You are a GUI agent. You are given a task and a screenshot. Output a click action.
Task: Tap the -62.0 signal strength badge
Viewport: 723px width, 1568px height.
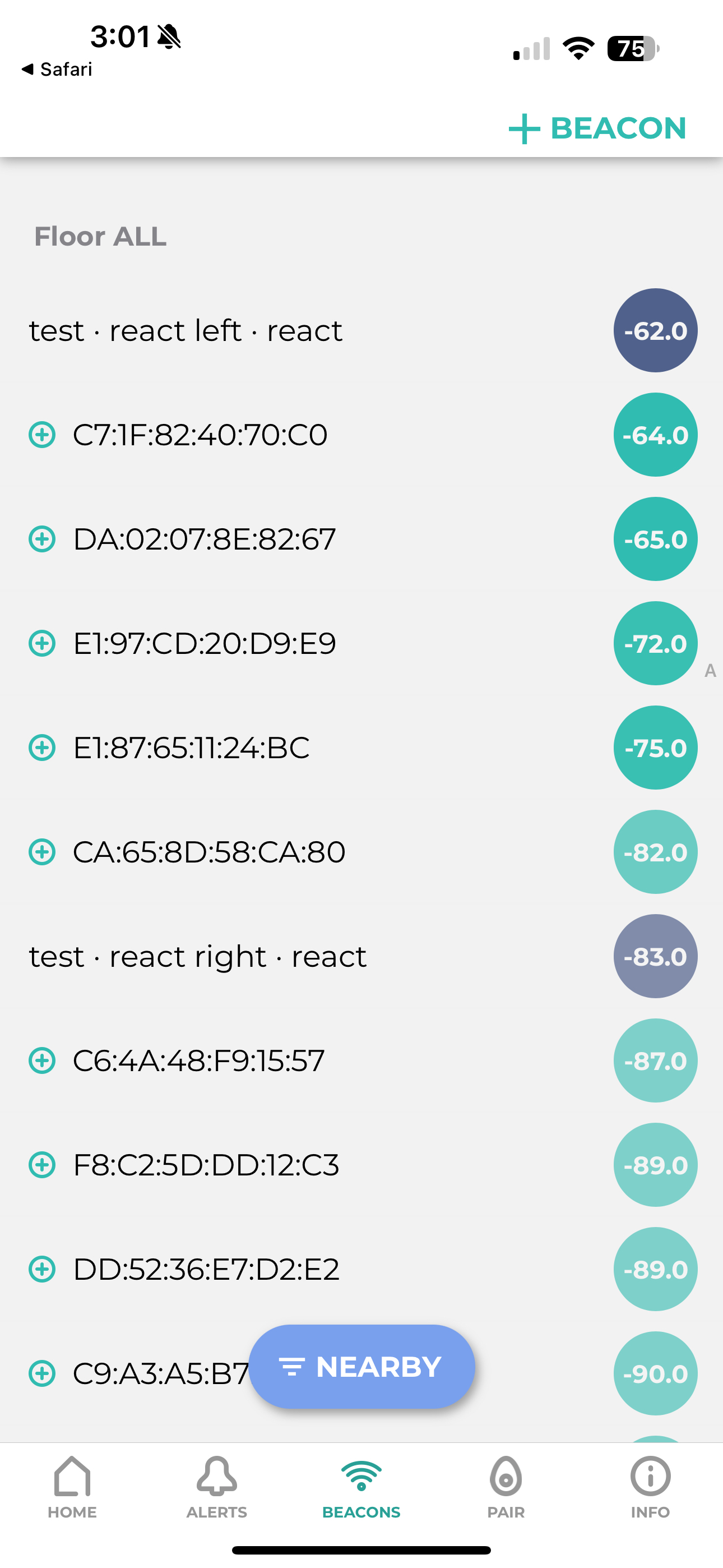(x=655, y=330)
